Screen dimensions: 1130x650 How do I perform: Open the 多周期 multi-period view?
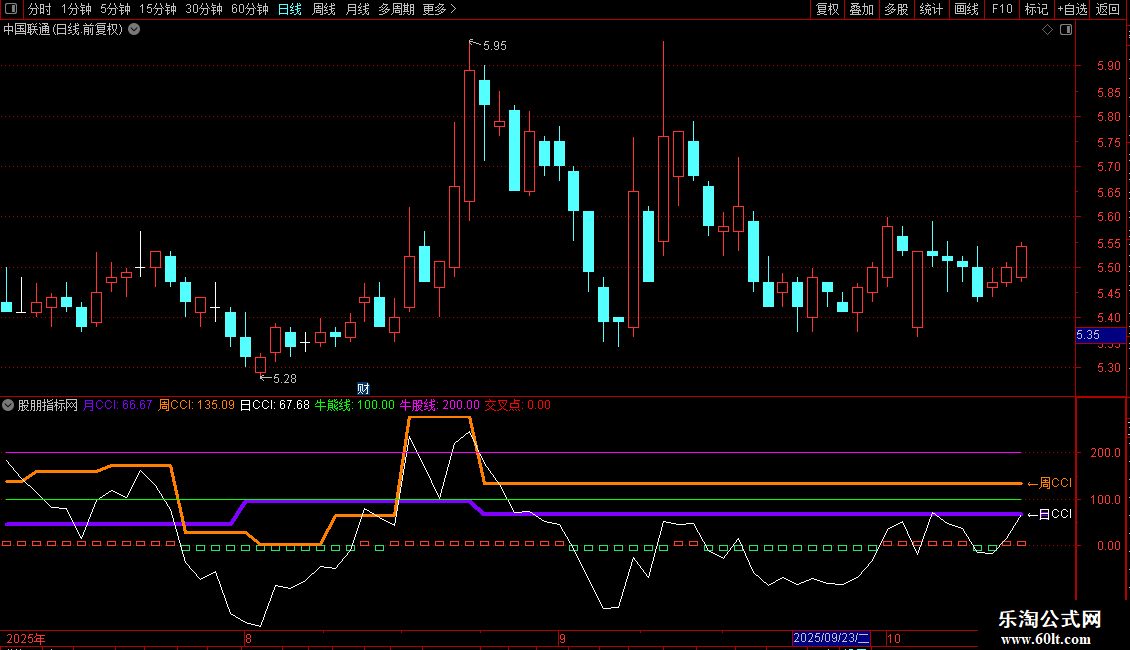click(x=396, y=9)
